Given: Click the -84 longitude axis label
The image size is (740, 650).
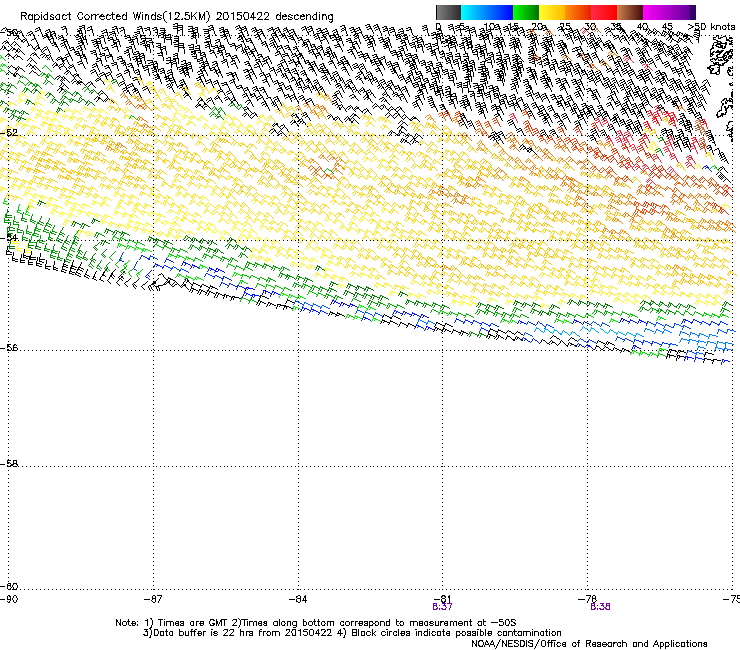Looking at the screenshot, I should [x=298, y=599].
